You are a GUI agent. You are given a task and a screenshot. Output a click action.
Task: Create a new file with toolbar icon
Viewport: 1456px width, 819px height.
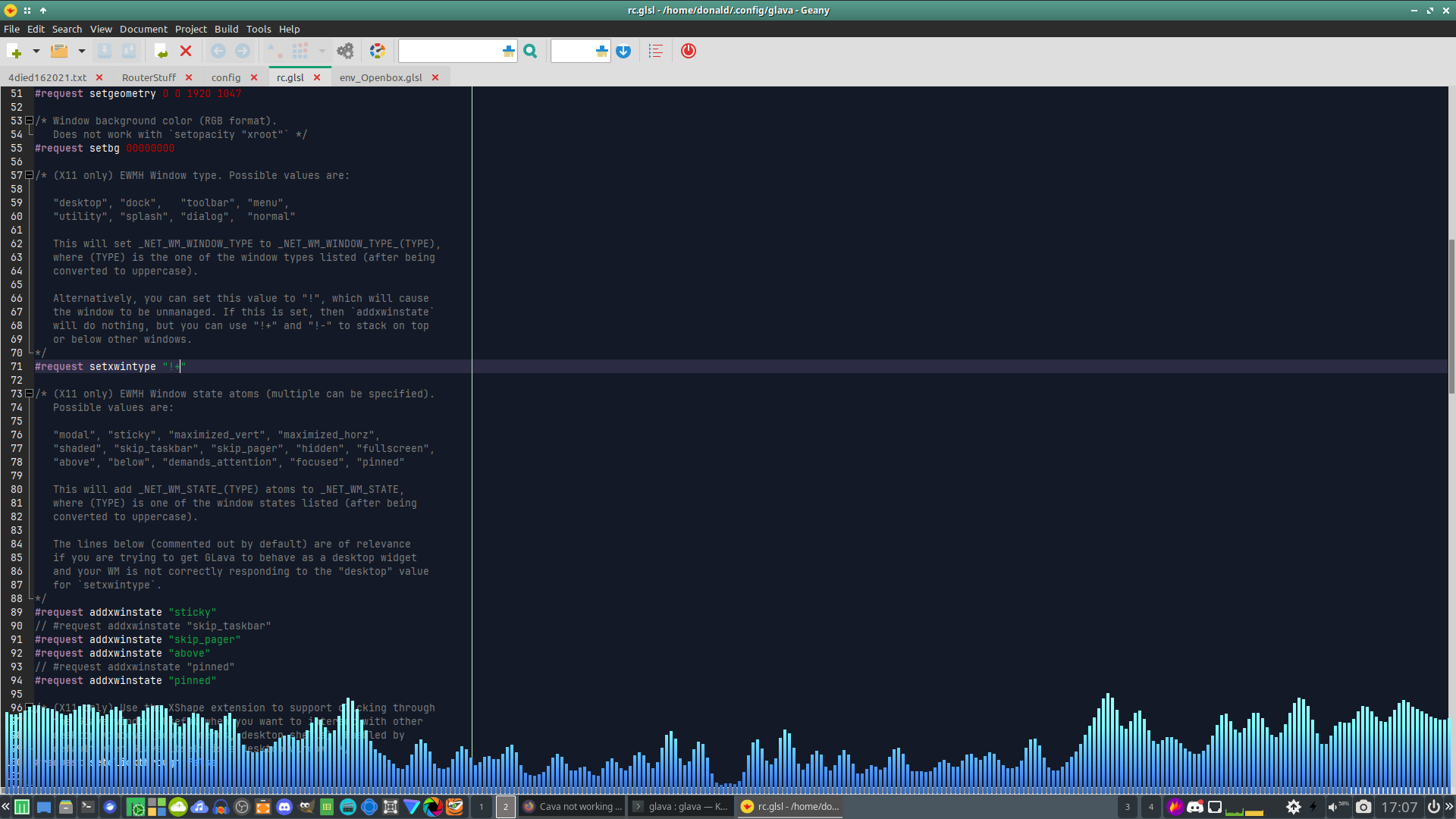[x=14, y=51]
